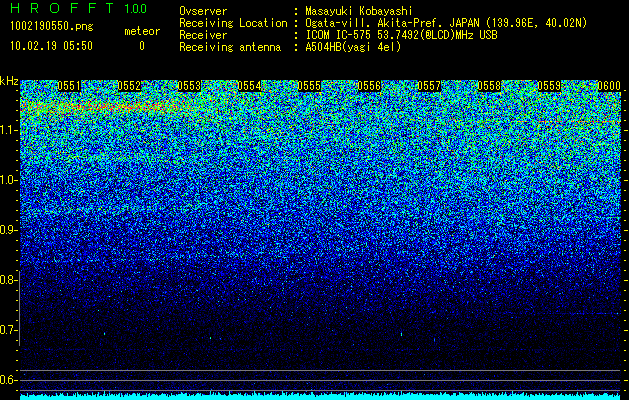Click the timestamp 10.02.19 05:50
Screen dimensions: 629x400
click(x=51, y=46)
